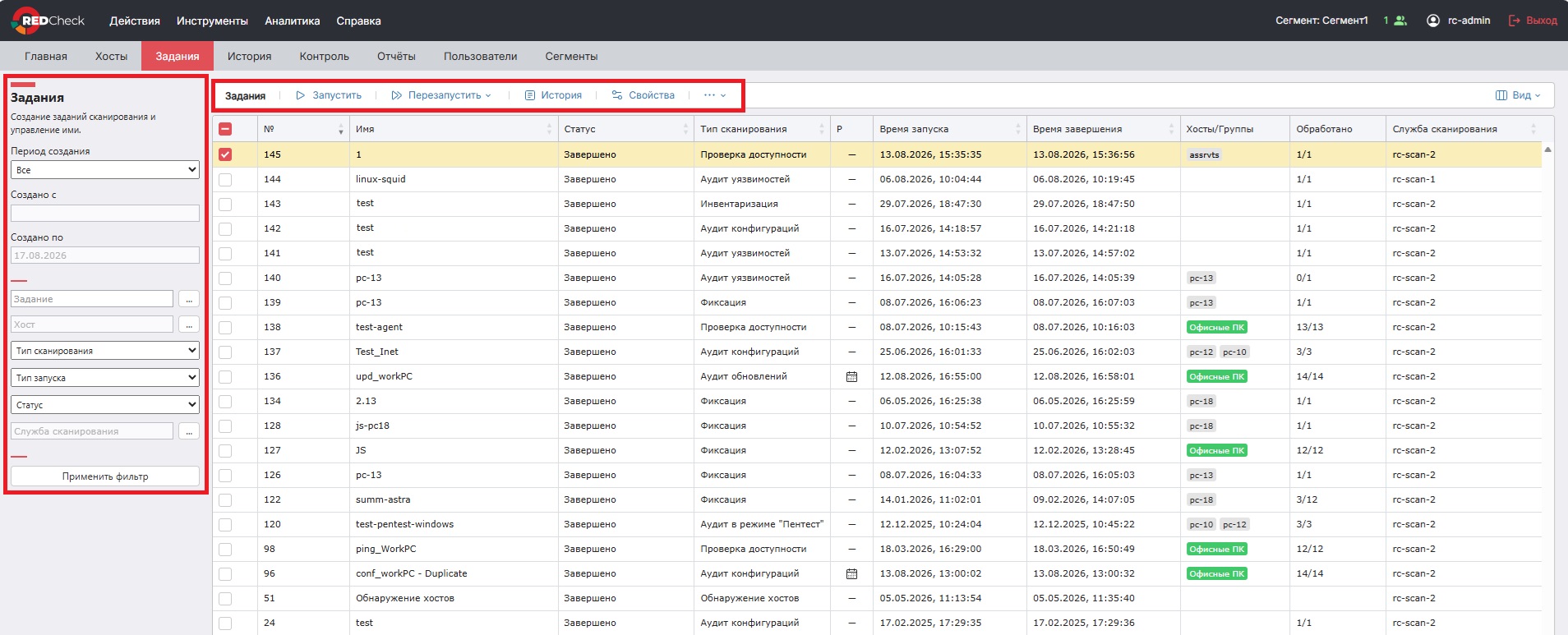The width and height of the screenshot is (1568, 635).
Task: Click sort arrows in Служба сканирования header
Action: click(1533, 129)
